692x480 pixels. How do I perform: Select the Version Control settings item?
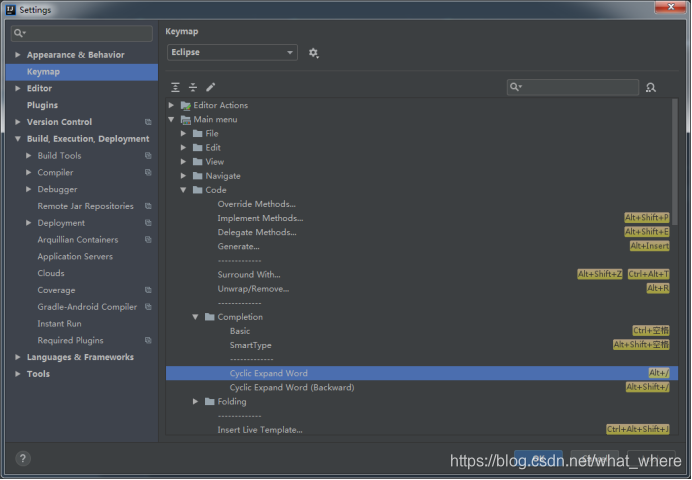click(59, 122)
